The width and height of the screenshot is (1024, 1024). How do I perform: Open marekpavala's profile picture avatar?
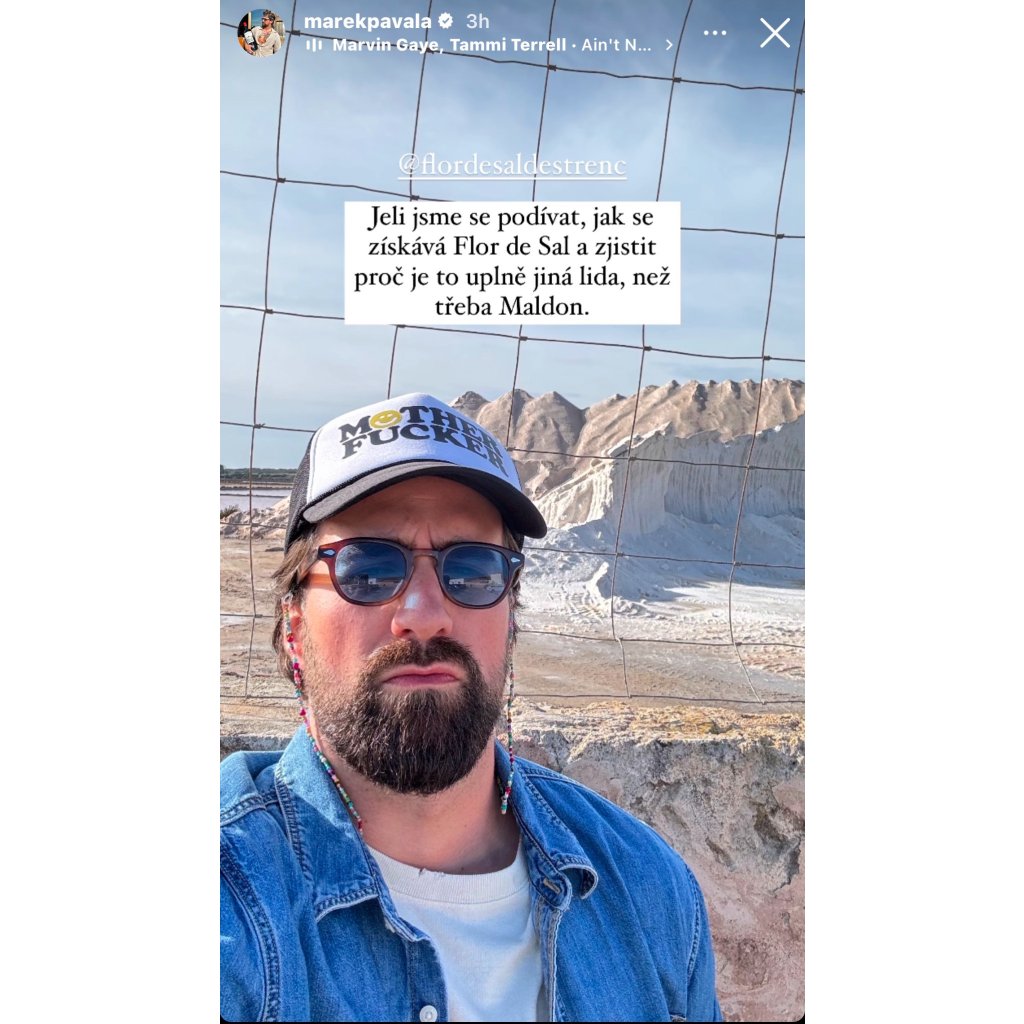[x=261, y=33]
